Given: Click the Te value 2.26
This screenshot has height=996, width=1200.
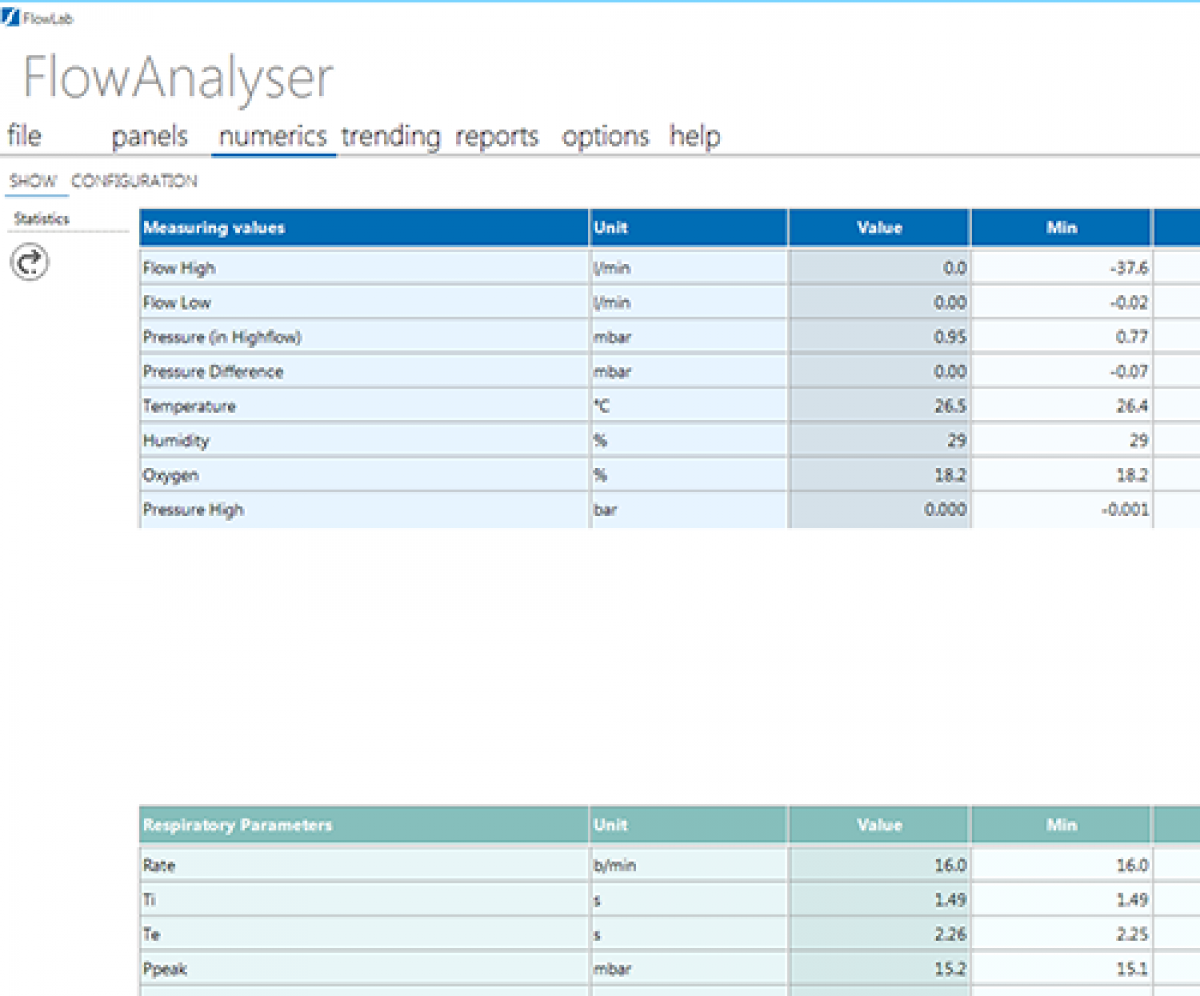Looking at the screenshot, I should [x=880, y=934].
